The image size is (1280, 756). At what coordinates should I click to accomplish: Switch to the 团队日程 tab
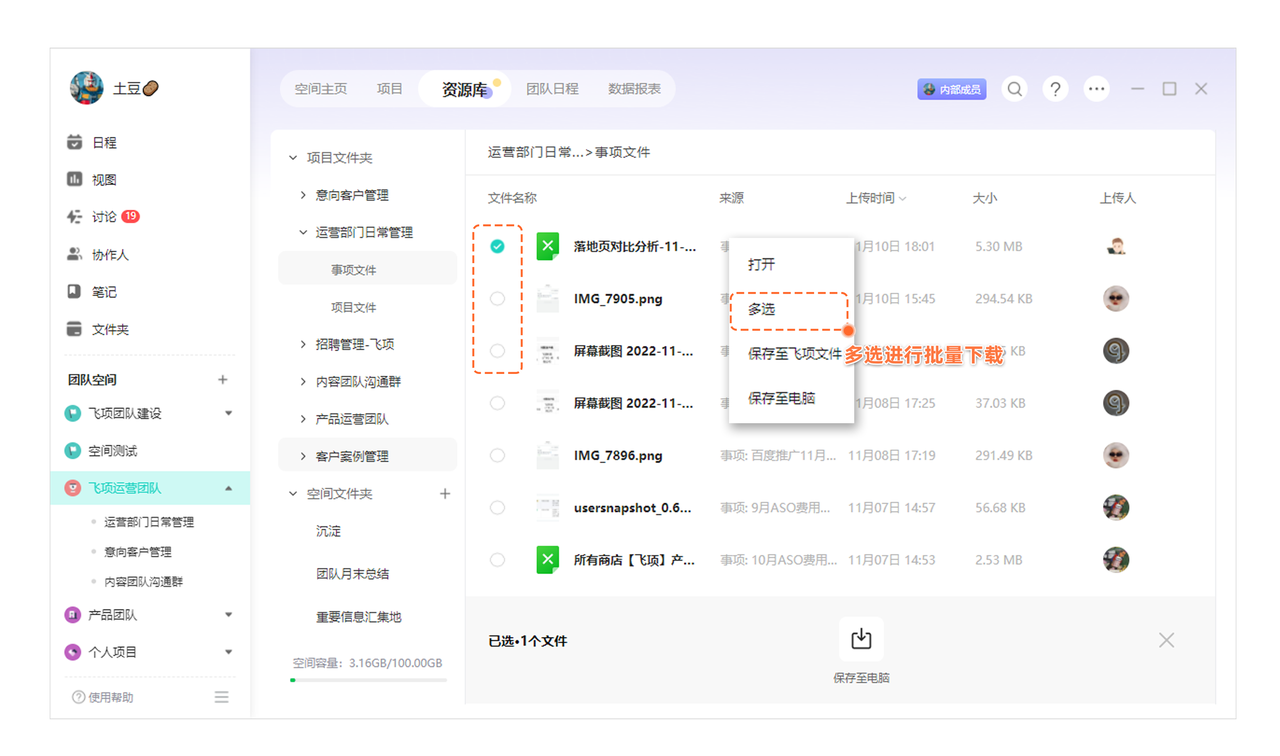click(552, 89)
